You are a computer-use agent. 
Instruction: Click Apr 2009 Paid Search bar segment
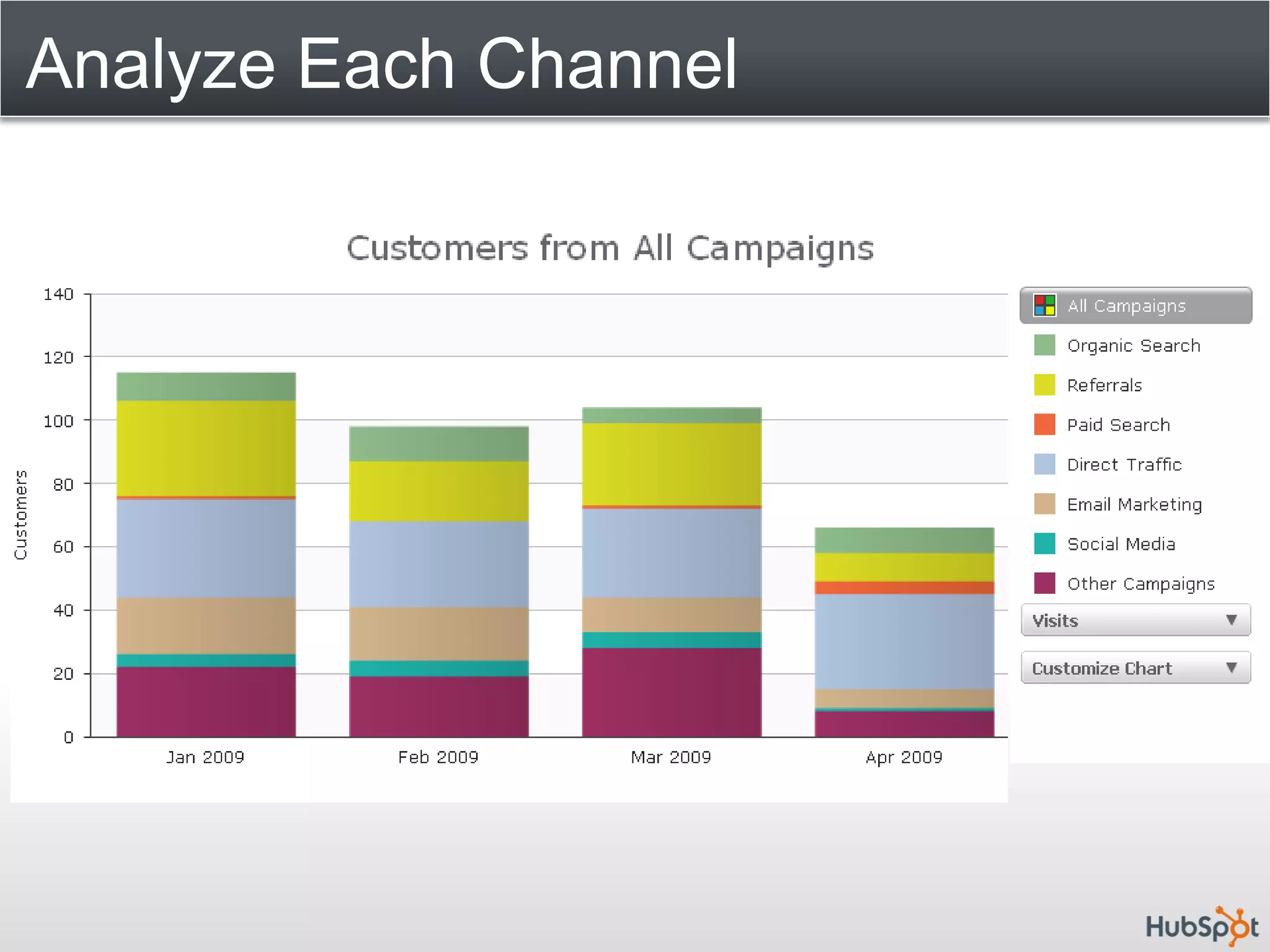(905, 588)
